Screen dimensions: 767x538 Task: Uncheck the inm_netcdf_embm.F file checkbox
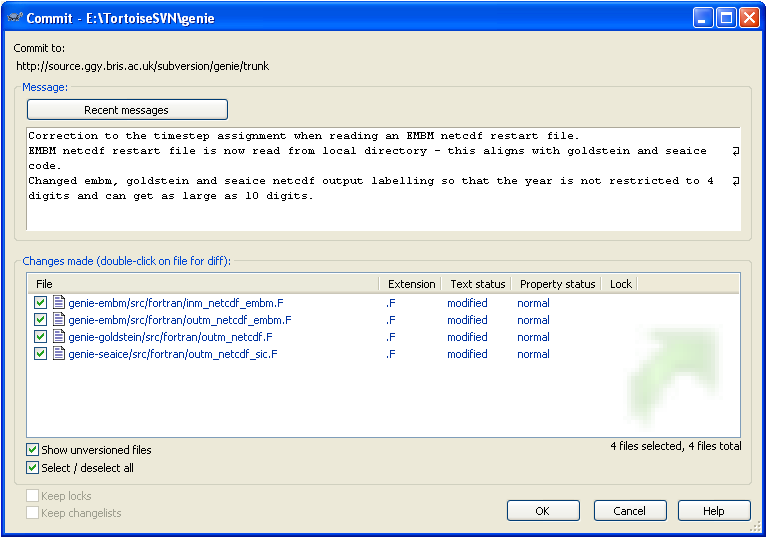[x=40, y=303]
